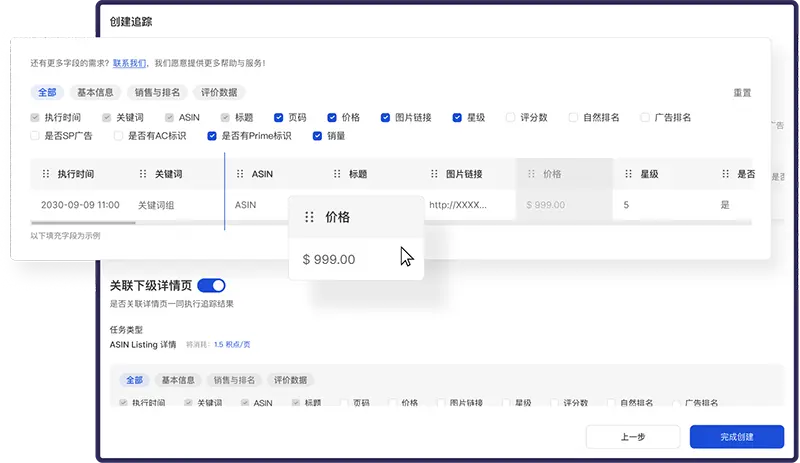800x463 pixels.
Task: Click drag handle of 图片链接 column header
Action: point(434,174)
